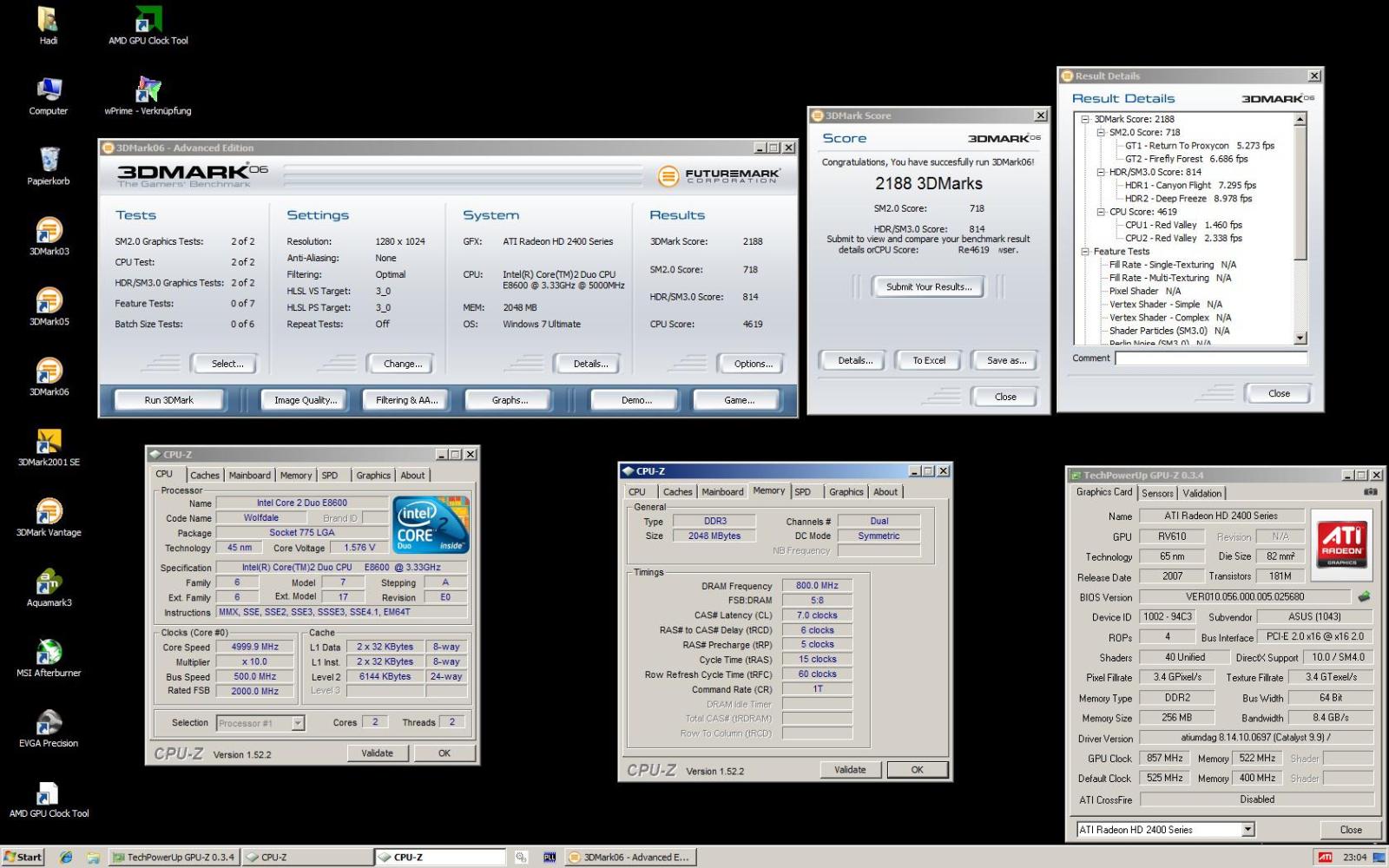Viewport: 1389px width, 868px height.
Task: Switch to TechPowerUp GPU-Z taskbar item
Action: tap(174, 857)
